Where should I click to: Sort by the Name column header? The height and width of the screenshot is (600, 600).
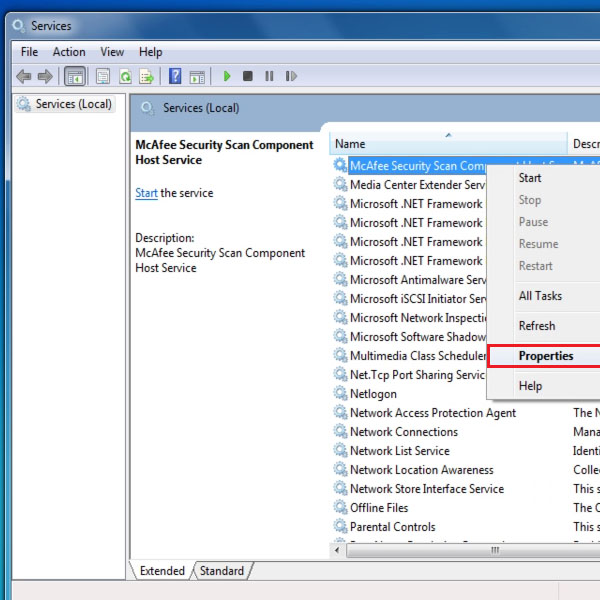click(x=448, y=144)
